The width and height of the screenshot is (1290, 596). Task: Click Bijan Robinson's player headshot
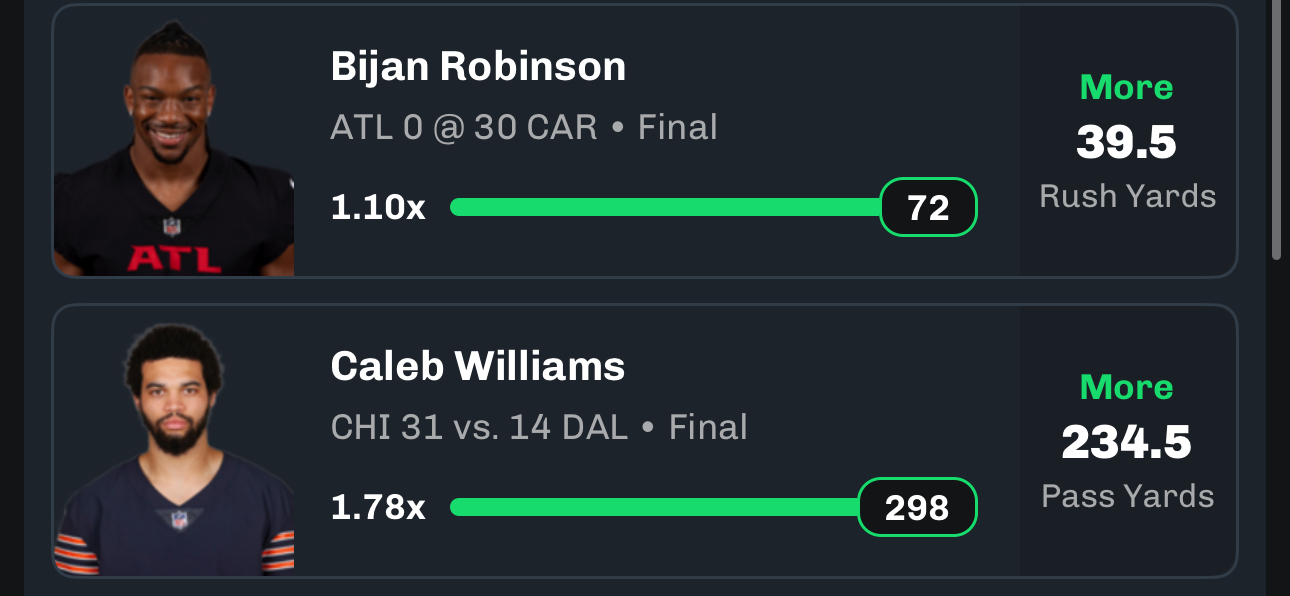[173, 150]
